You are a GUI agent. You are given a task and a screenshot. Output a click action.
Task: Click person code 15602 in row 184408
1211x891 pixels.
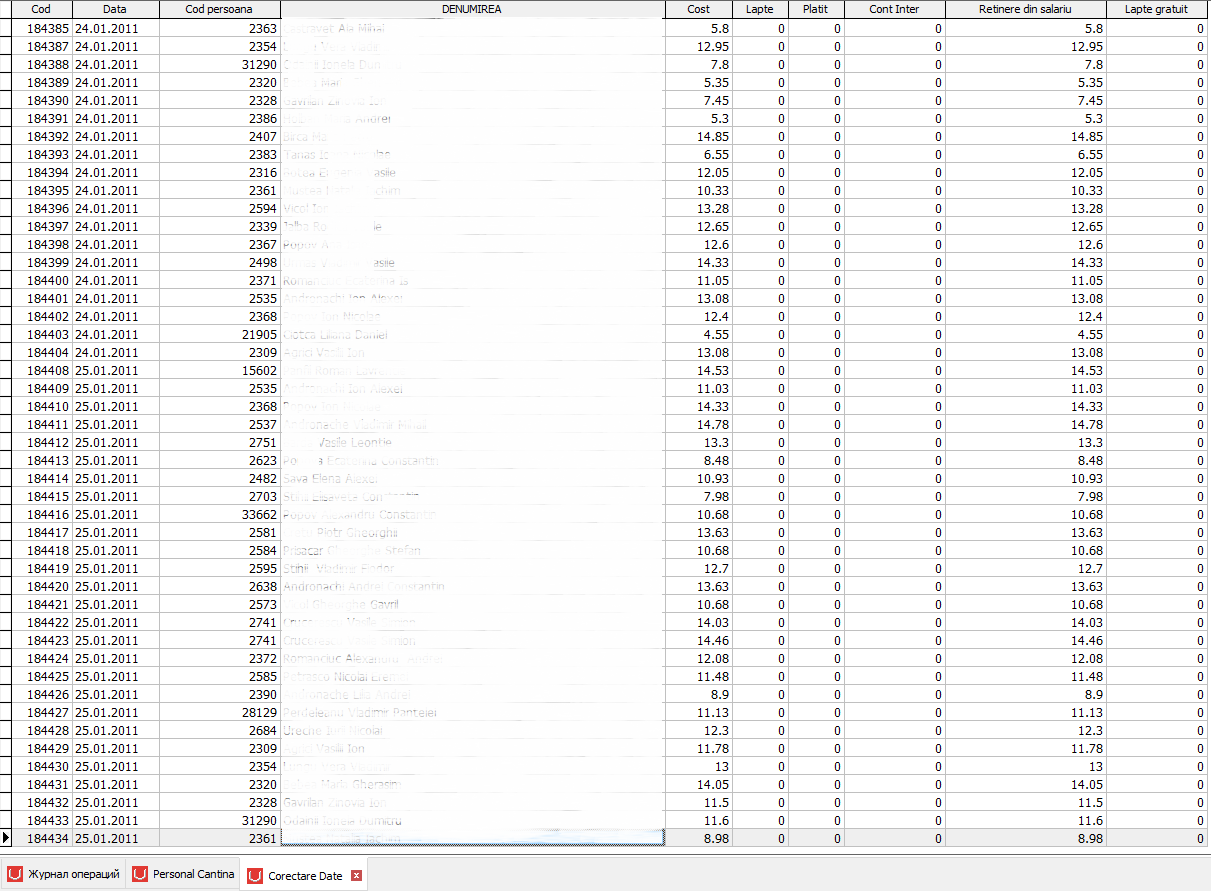pos(219,371)
